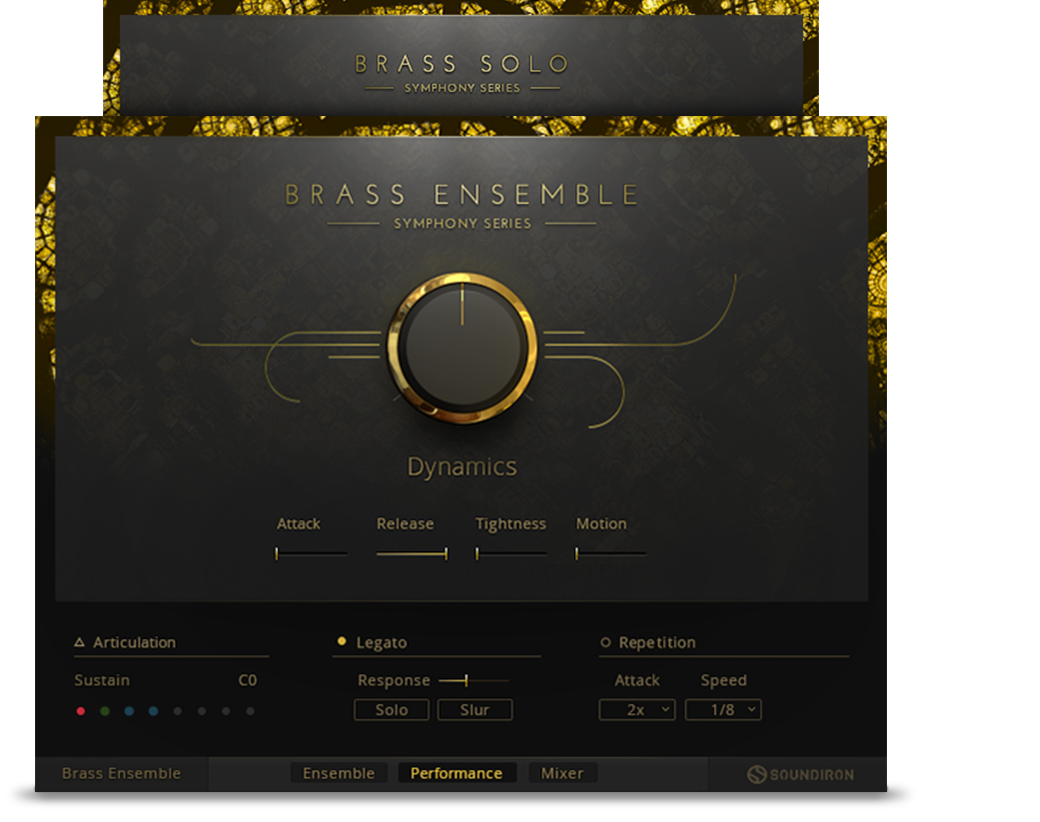Click the Articulation triangle icon
This screenshot has width=1040, height=822.
pyautogui.click(x=80, y=642)
